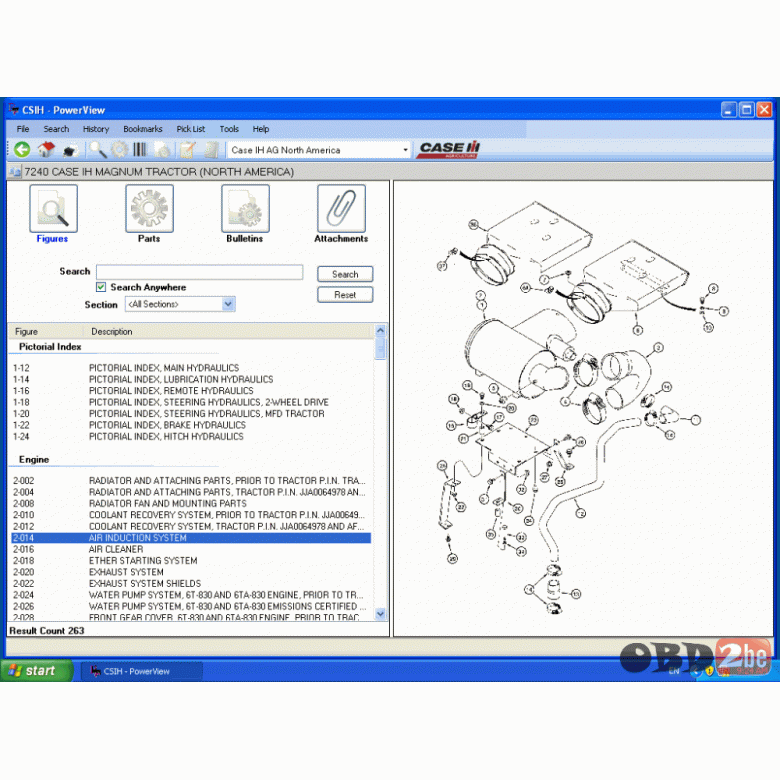Click the Engine group heading
Image resolution: width=780 pixels, height=780 pixels.
pos(34,460)
